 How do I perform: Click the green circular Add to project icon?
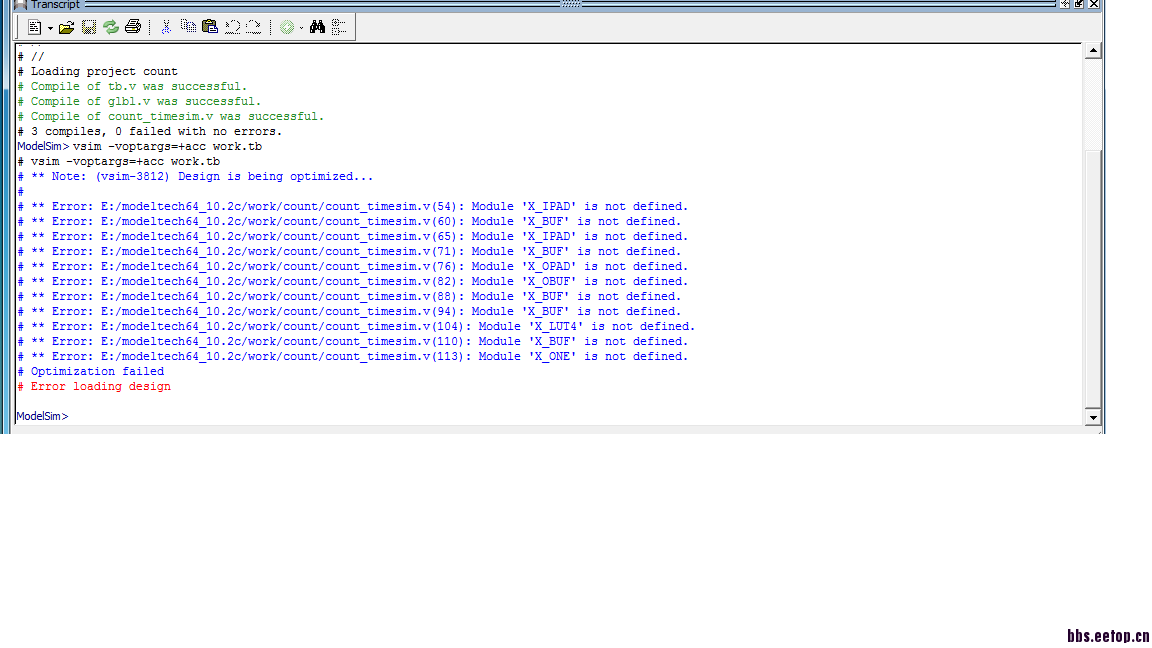(x=287, y=27)
